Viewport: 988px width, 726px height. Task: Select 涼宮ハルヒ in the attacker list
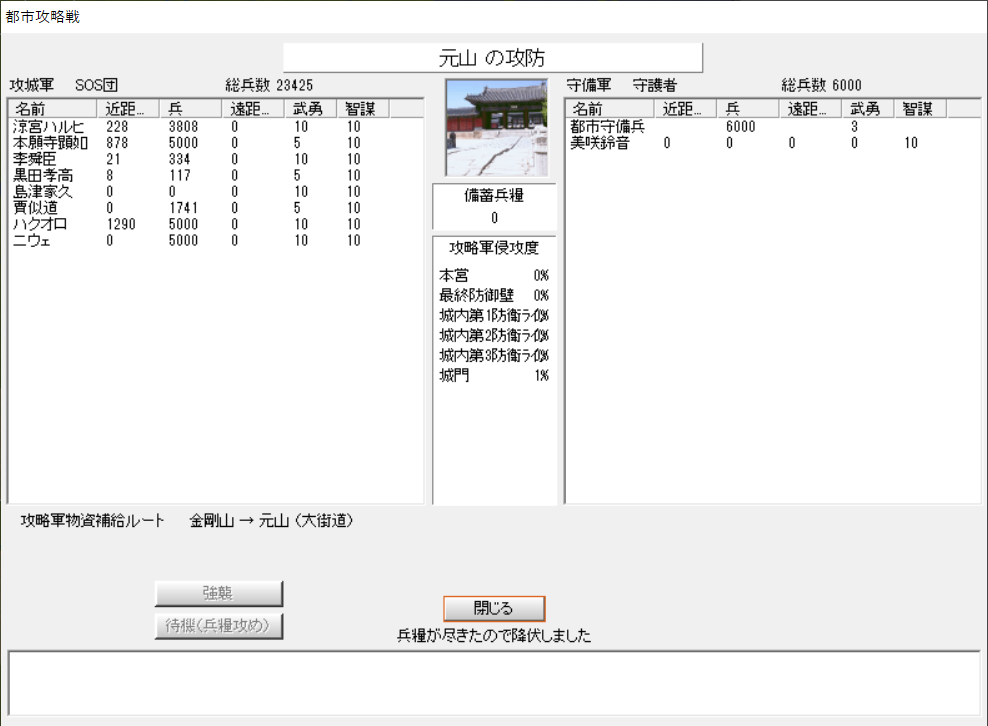tap(48, 127)
